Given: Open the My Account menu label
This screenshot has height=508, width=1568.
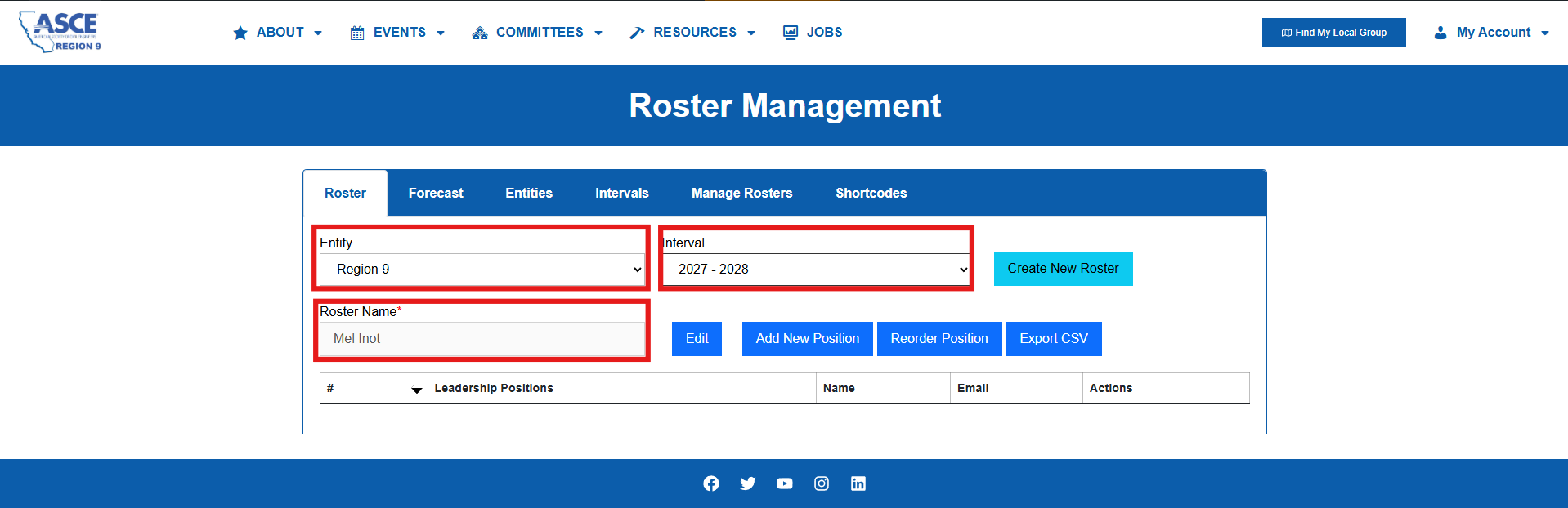Looking at the screenshot, I should (1494, 33).
